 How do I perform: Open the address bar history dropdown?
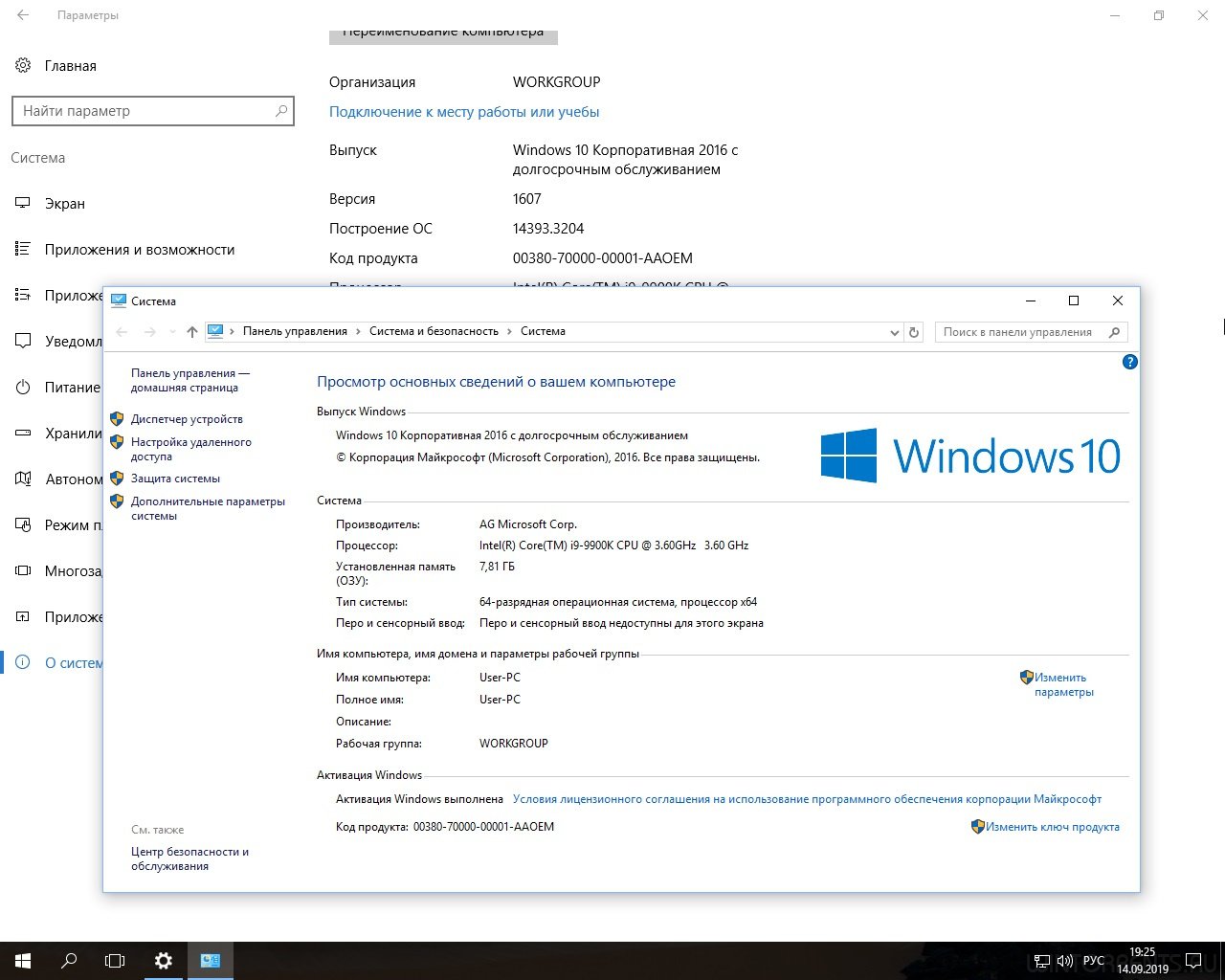(894, 332)
